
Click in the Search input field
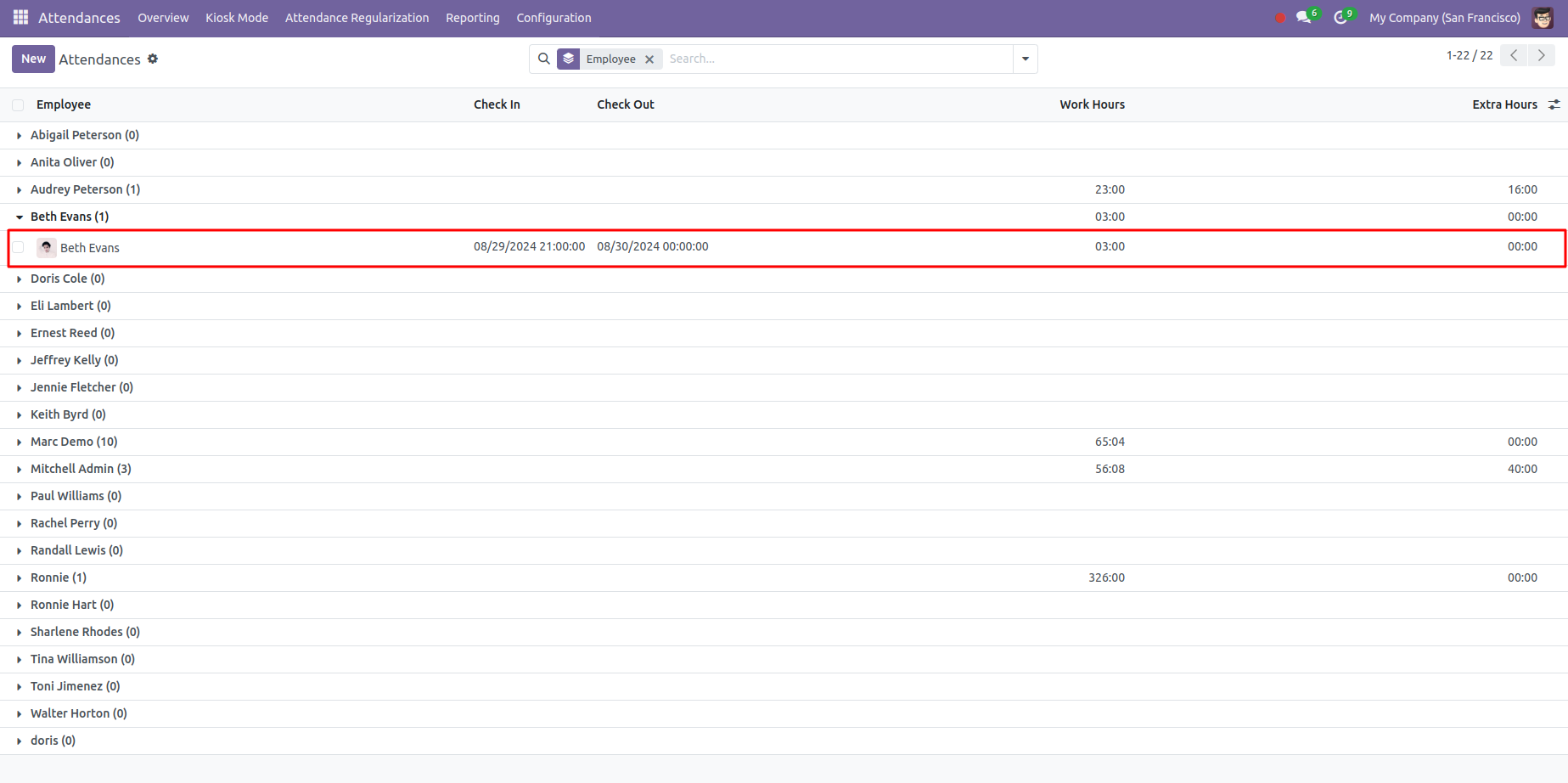click(x=836, y=59)
